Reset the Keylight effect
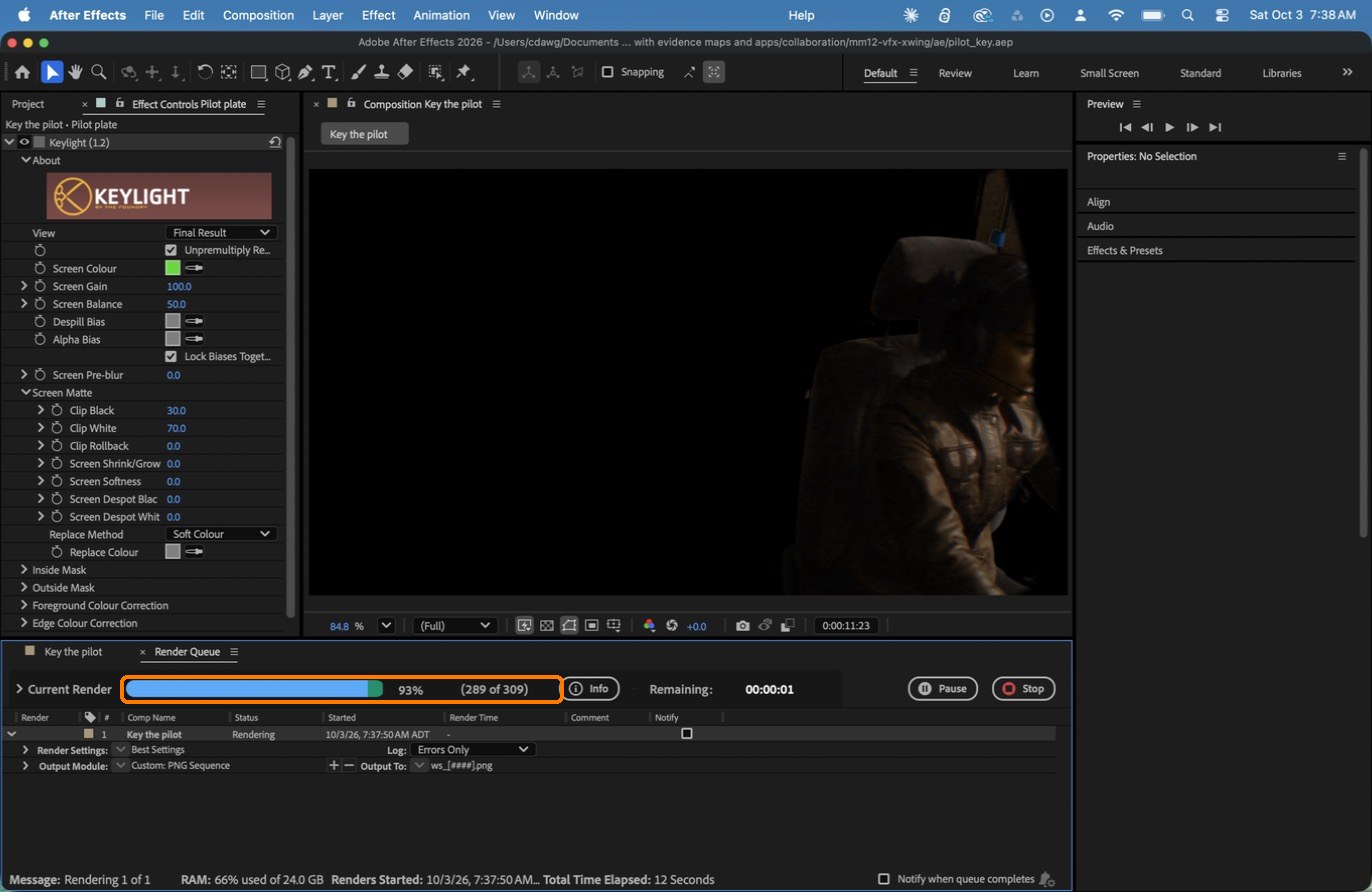The height and width of the screenshot is (892, 1372). click(275, 143)
